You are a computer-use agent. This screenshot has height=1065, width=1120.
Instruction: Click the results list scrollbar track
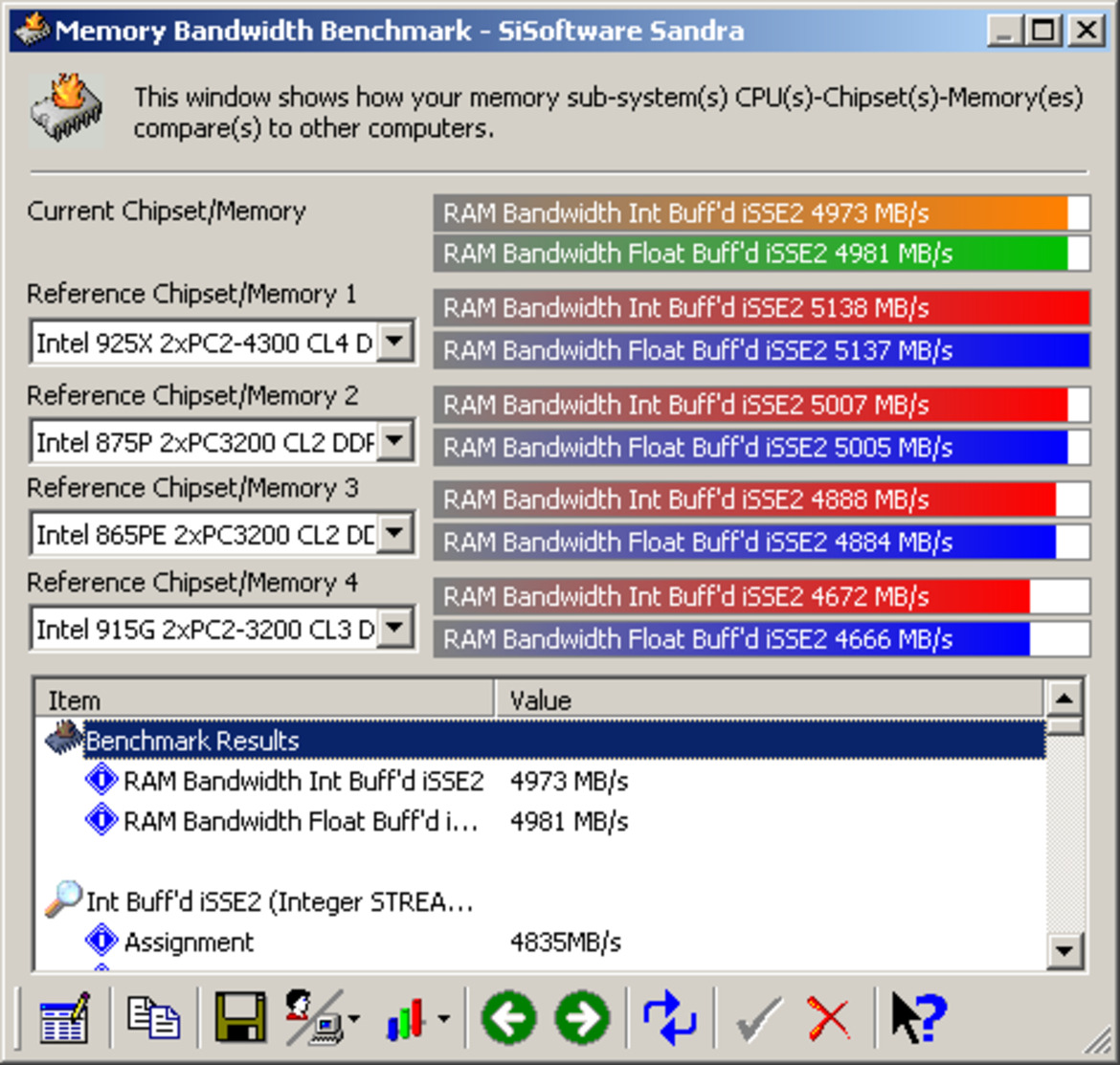(x=1064, y=833)
